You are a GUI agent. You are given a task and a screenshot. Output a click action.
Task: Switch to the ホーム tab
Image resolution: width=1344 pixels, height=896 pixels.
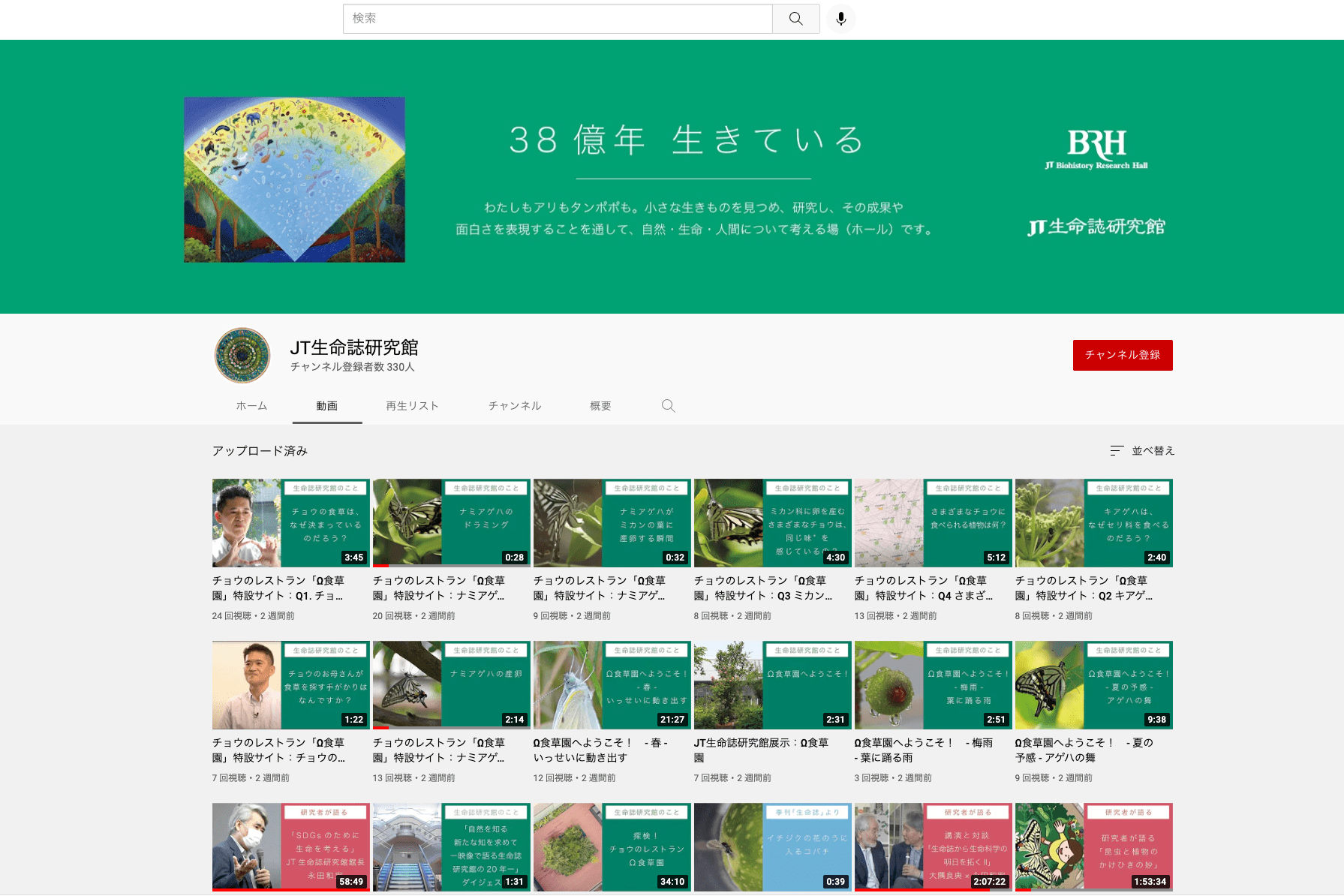251,406
